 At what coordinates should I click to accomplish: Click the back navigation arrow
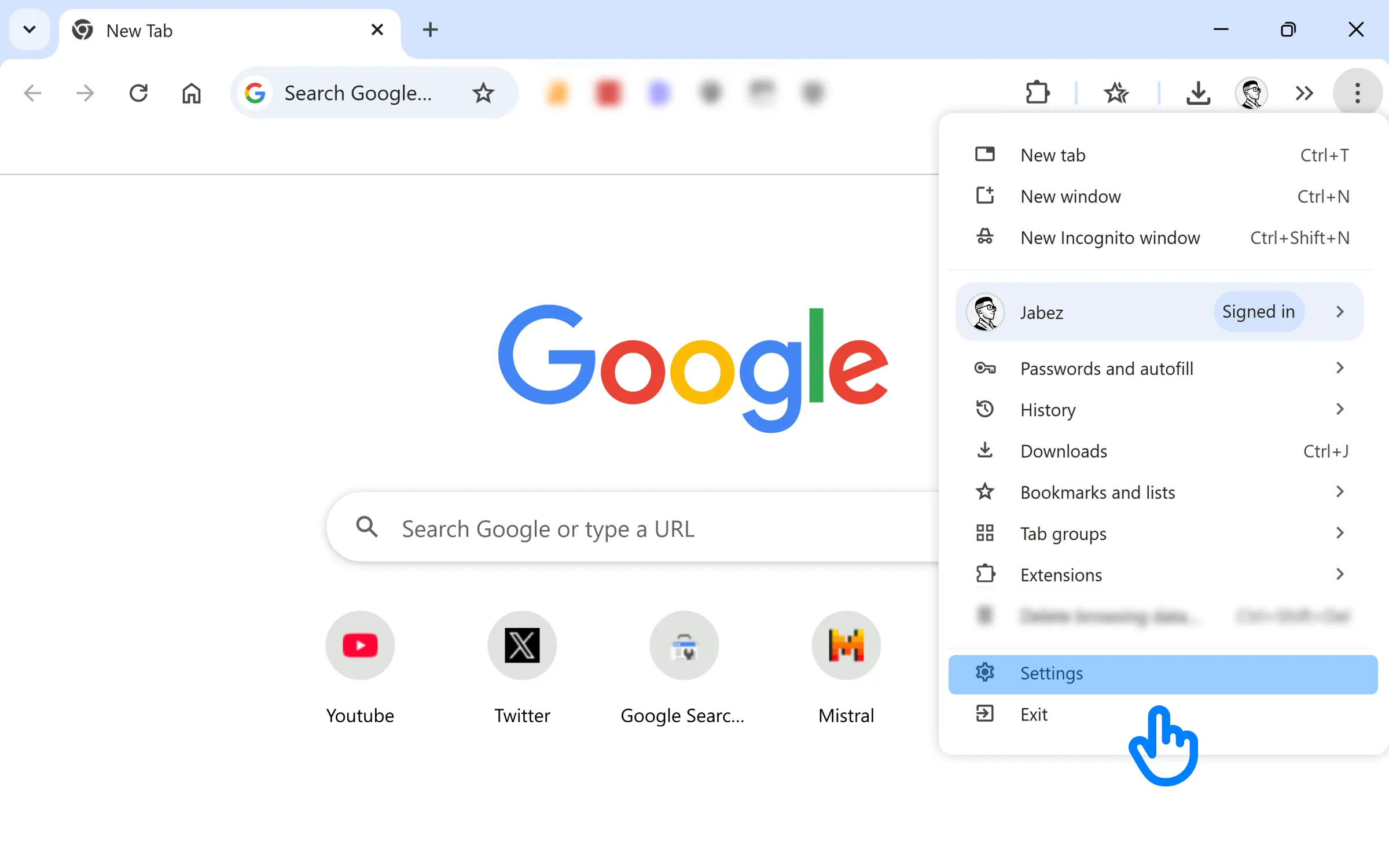[x=33, y=93]
